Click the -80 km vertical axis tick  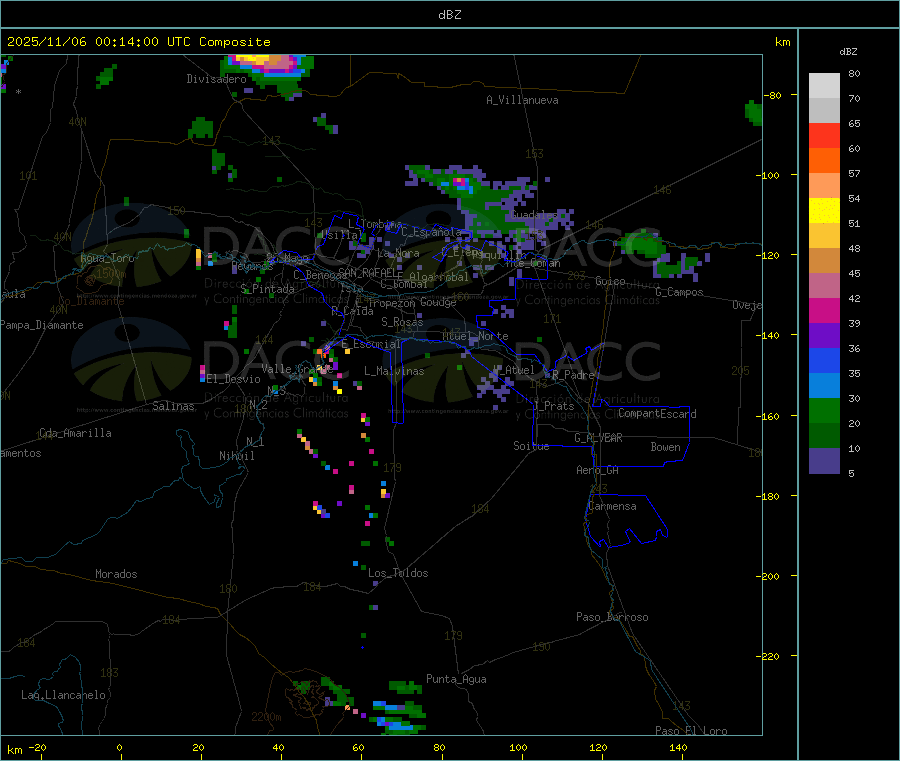click(x=773, y=95)
